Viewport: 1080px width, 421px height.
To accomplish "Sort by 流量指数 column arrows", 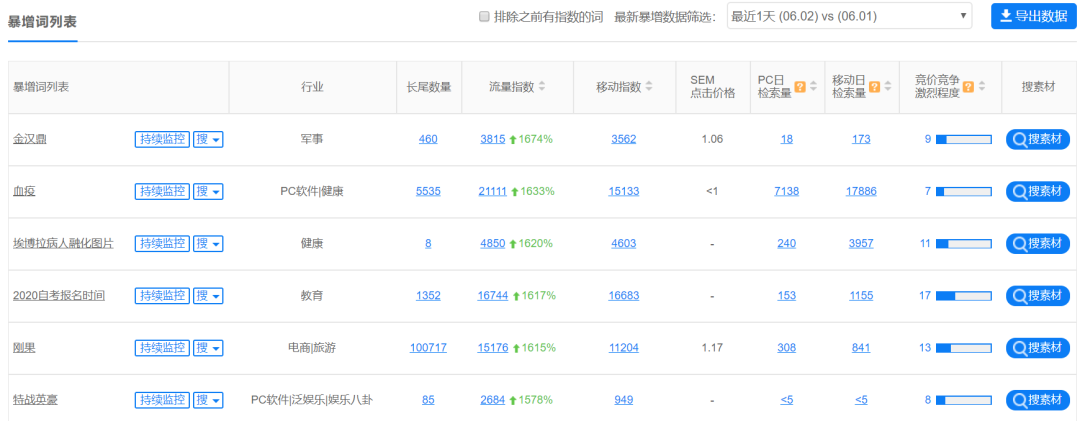I will [541, 88].
